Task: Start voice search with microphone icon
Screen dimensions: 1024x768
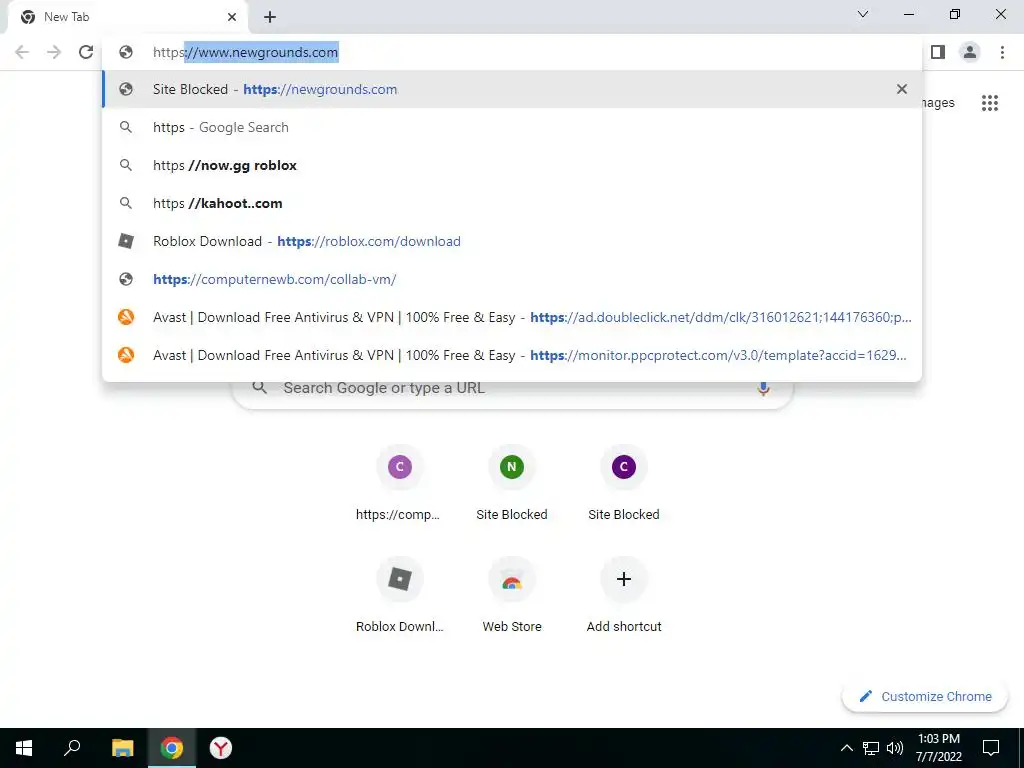Action: coord(763,388)
